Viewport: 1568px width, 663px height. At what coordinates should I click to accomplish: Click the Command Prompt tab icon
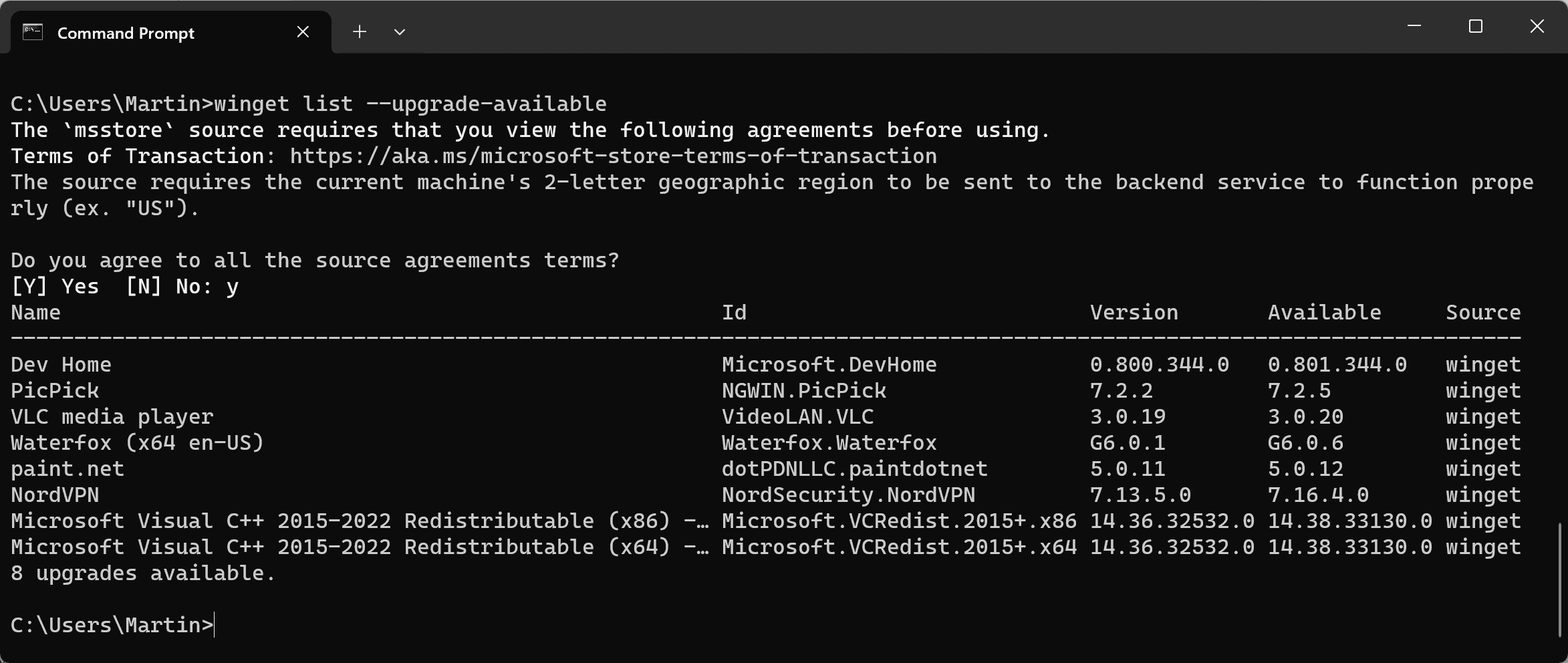[33, 32]
